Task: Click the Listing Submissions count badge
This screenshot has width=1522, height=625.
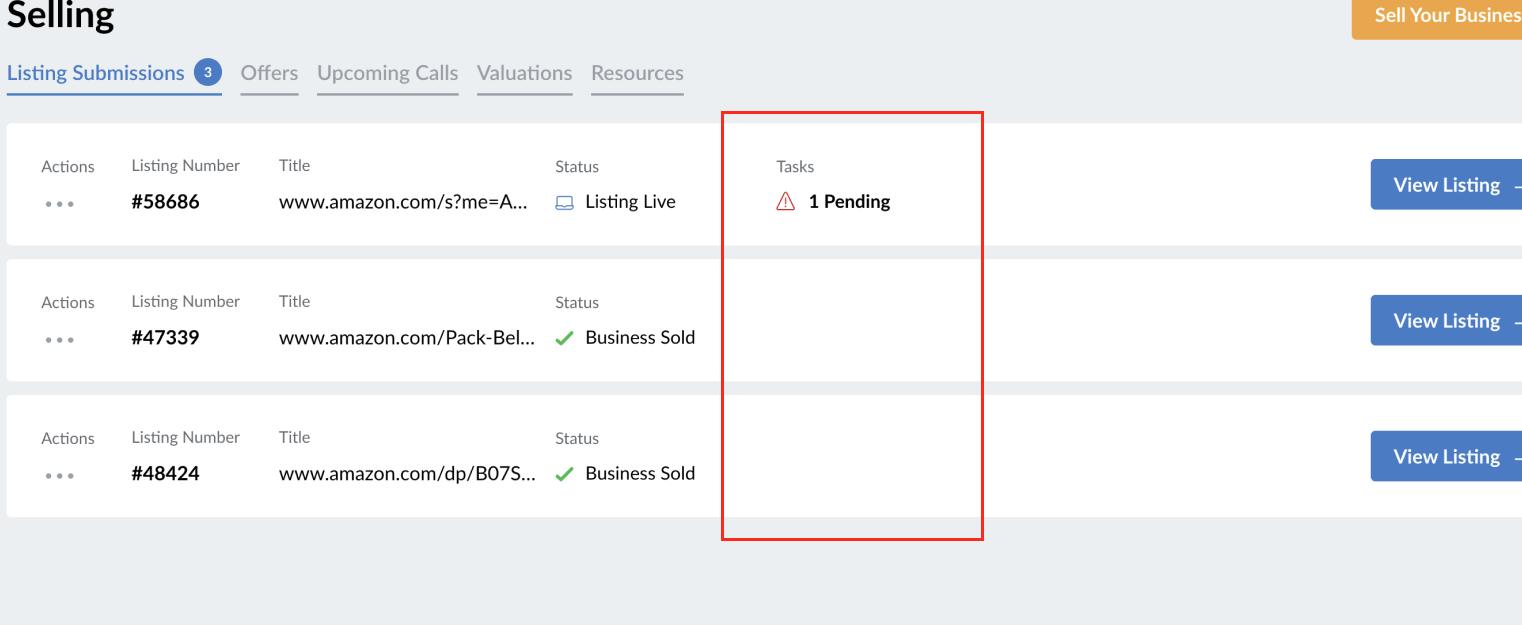Action: [208, 72]
